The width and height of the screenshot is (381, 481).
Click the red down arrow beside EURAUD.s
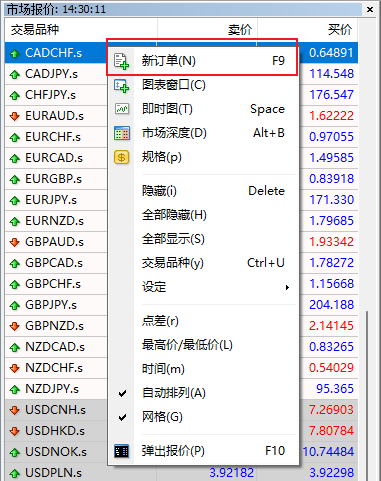[x=15, y=116]
